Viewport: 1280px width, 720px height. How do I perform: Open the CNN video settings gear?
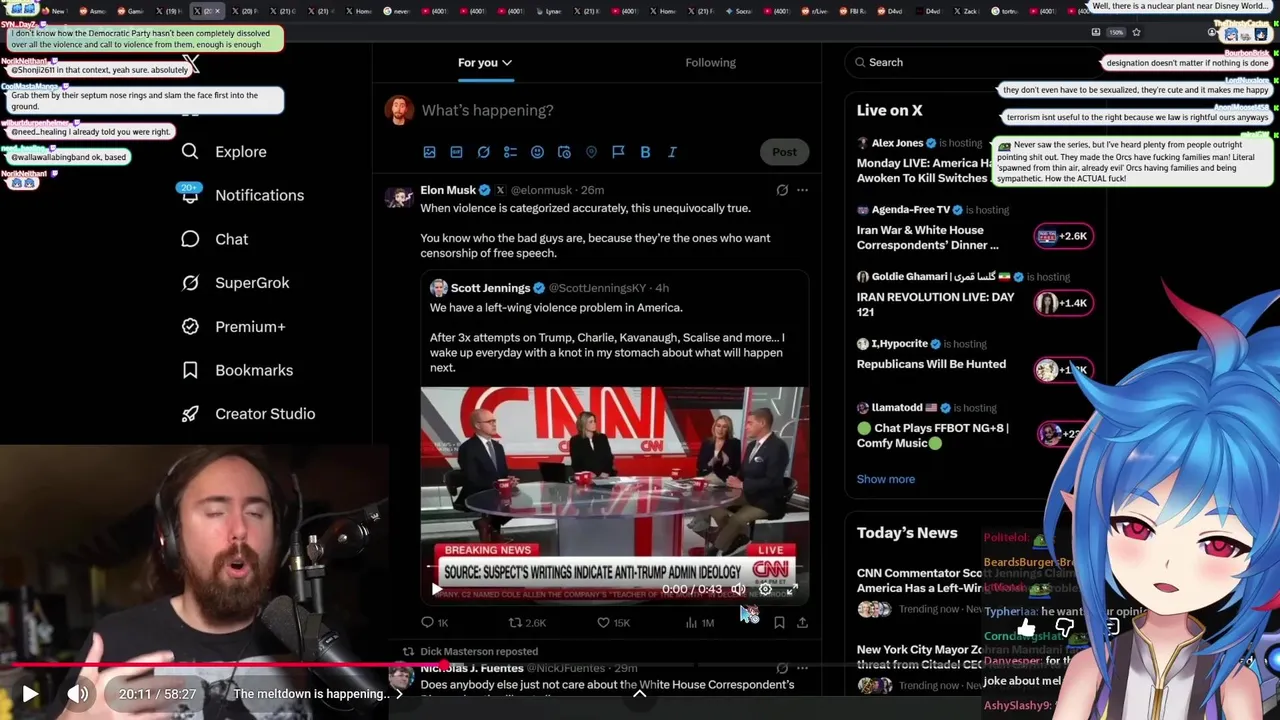tap(765, 590)
